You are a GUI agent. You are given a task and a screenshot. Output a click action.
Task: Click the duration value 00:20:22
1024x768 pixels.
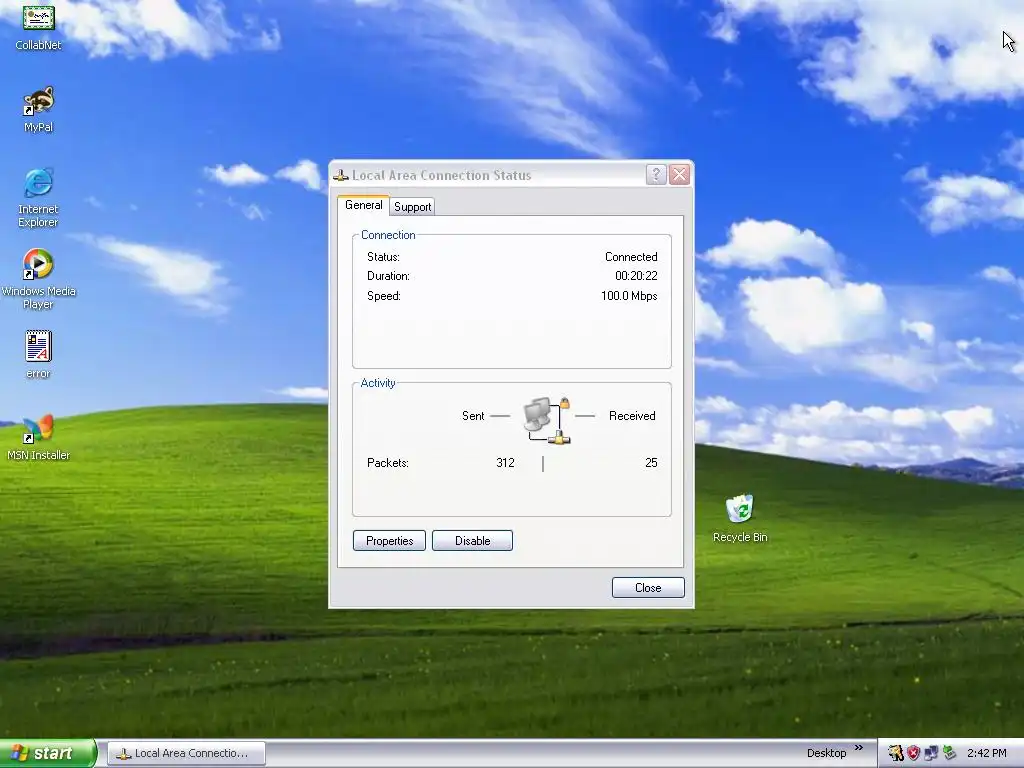click(636, 276)
